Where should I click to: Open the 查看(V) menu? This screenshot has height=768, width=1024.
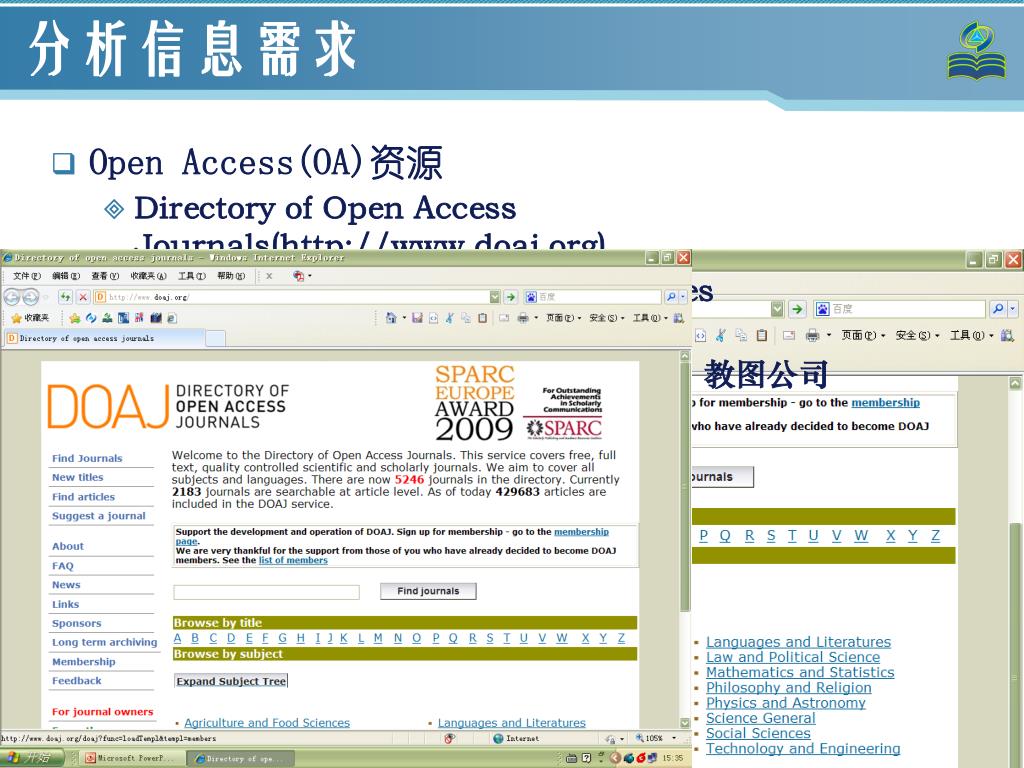(x=104, y=276)
